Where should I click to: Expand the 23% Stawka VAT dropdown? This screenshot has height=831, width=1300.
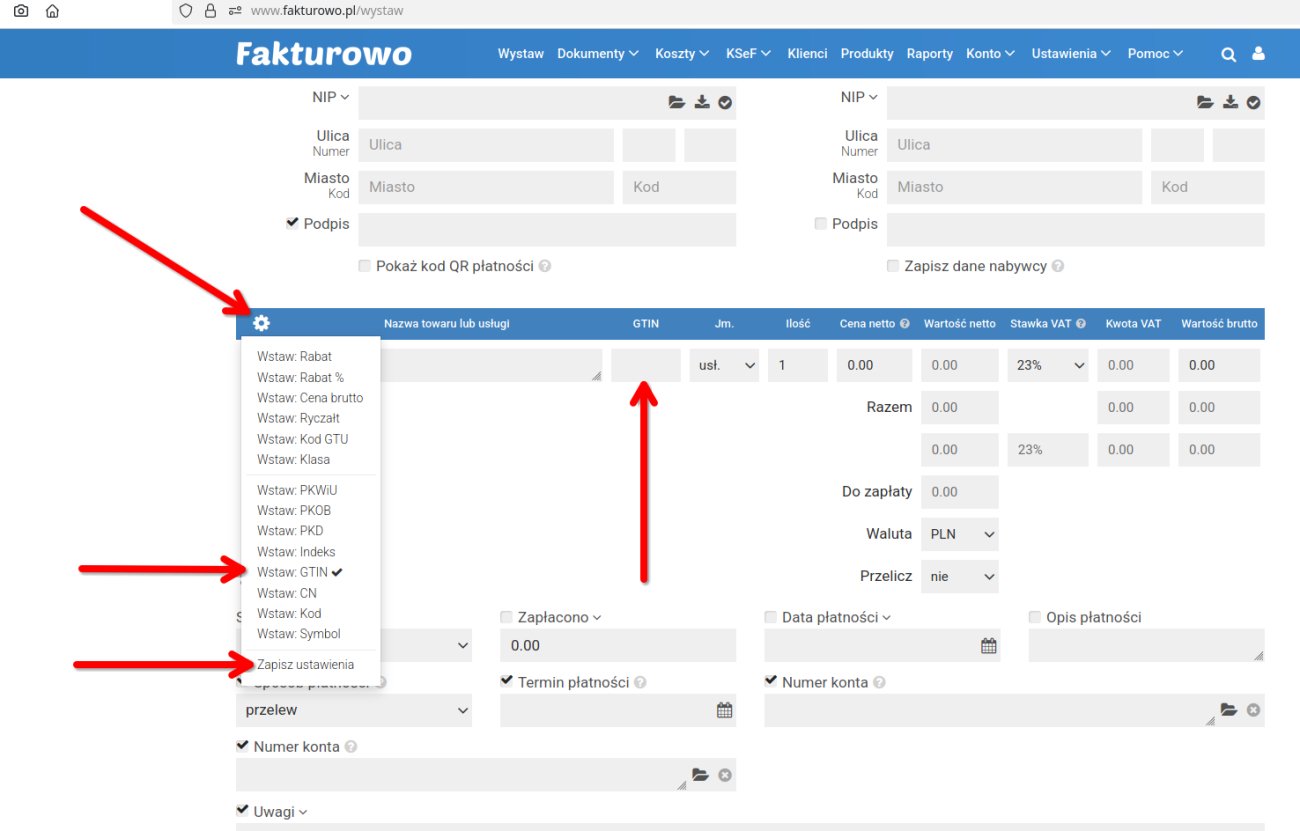(1047, 366)
